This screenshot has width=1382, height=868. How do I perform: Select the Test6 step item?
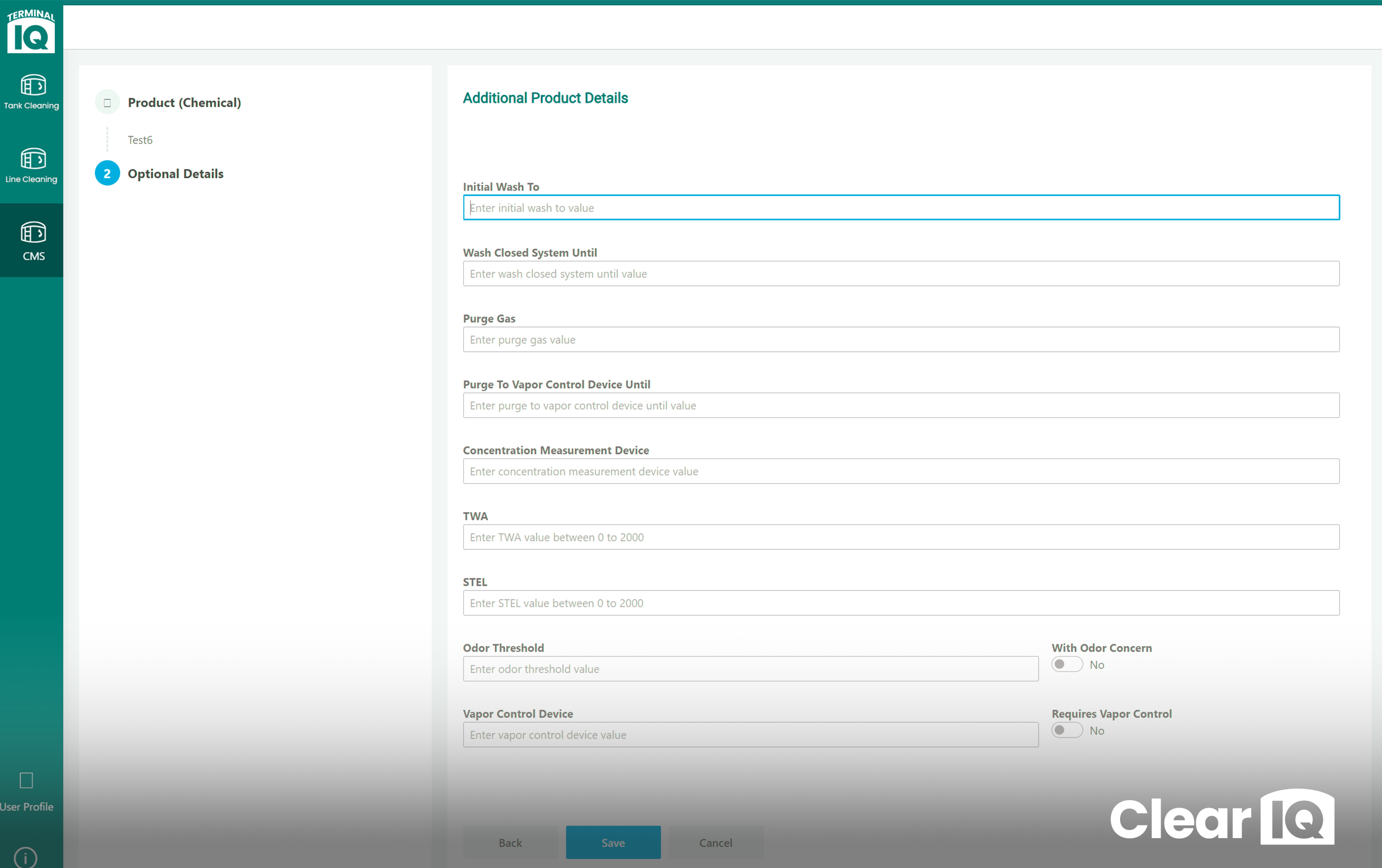(139, 139)
